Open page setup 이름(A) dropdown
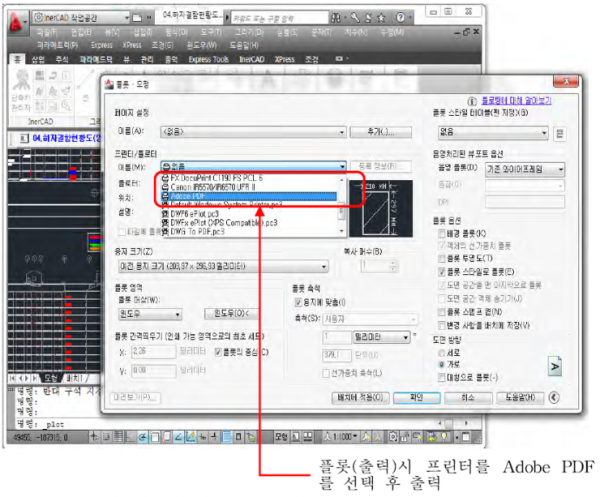600x497 pixels. (253, 132)
